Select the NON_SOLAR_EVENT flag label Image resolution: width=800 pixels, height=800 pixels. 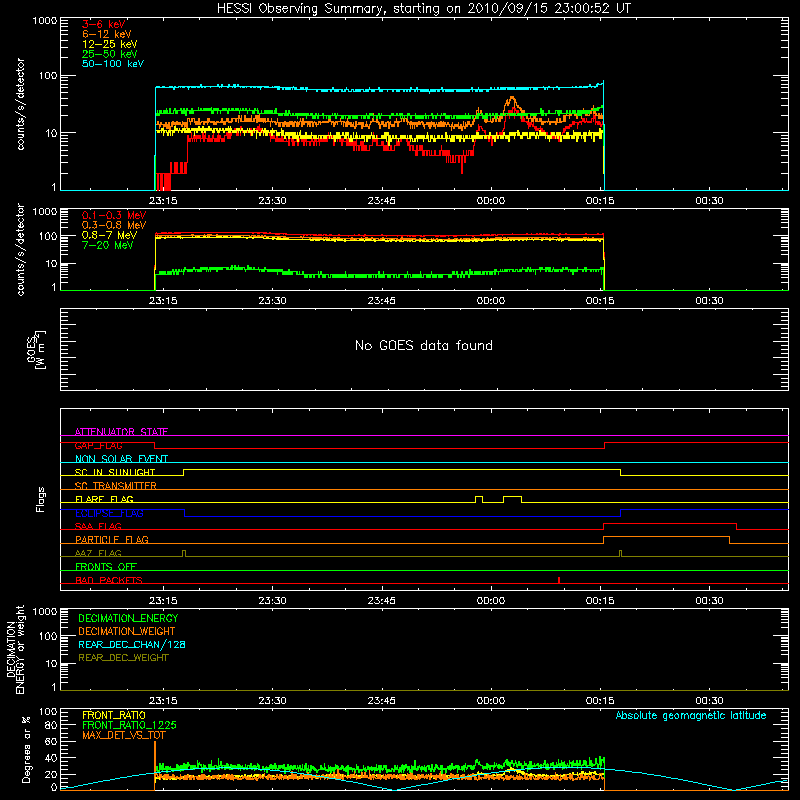pos(121,459)
